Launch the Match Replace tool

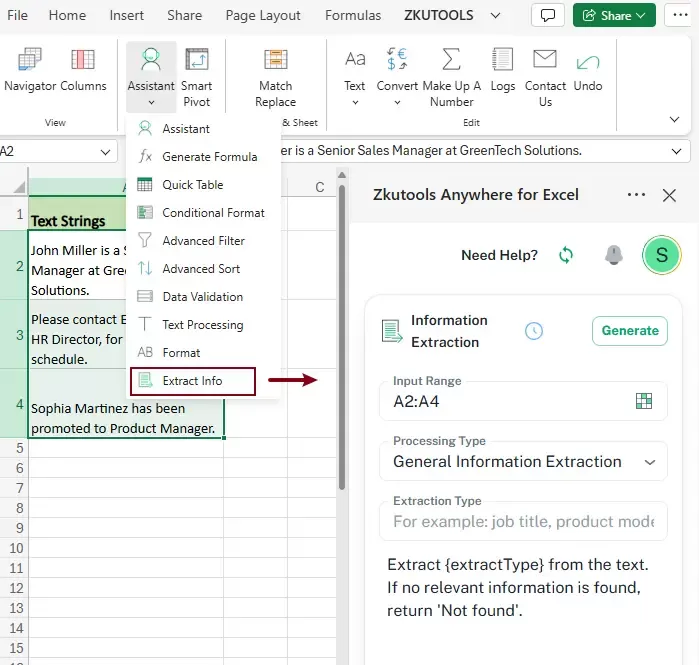pyautogui.click(x=275, y=59)
